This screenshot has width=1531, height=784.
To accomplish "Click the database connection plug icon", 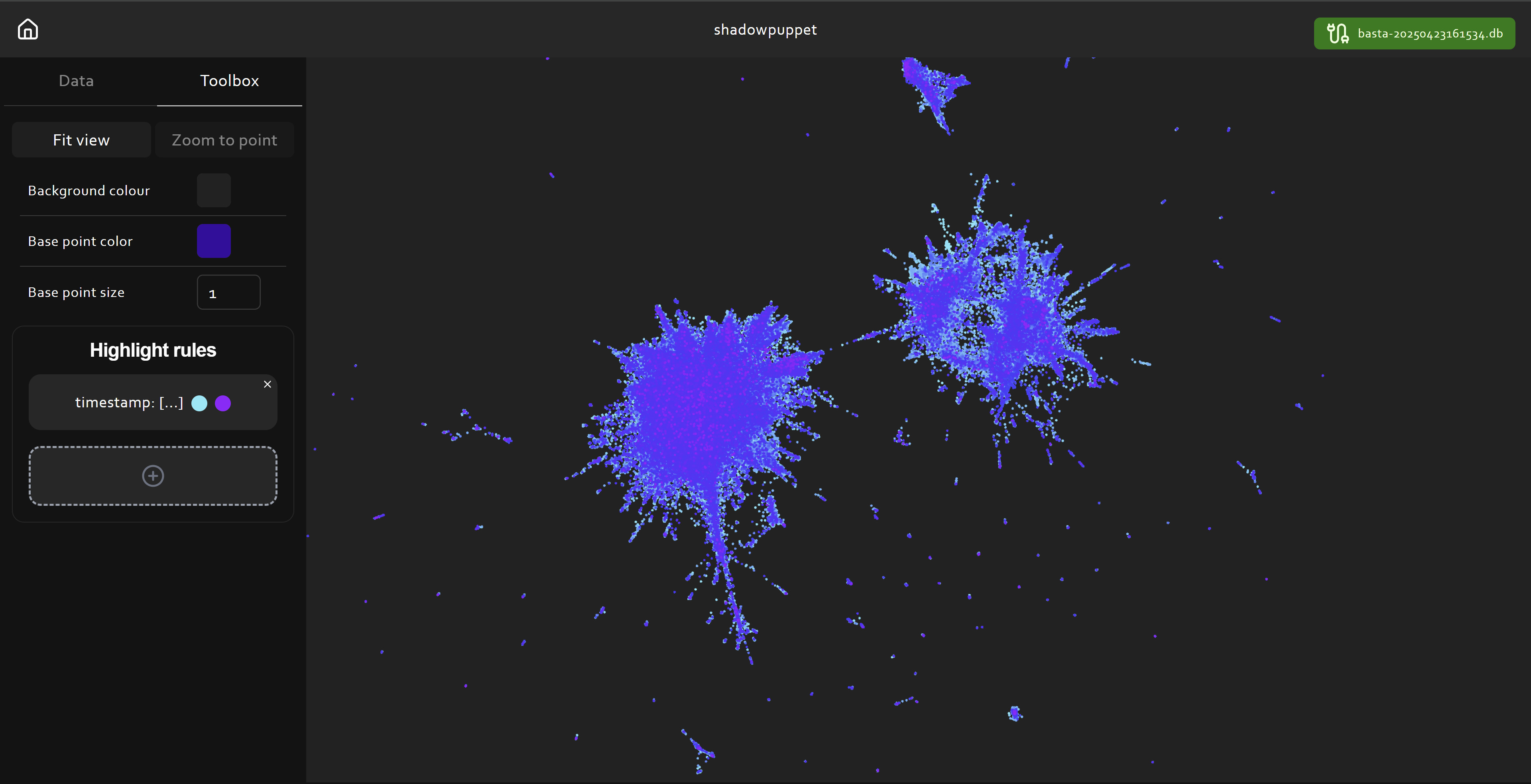I will (1337, 33).
